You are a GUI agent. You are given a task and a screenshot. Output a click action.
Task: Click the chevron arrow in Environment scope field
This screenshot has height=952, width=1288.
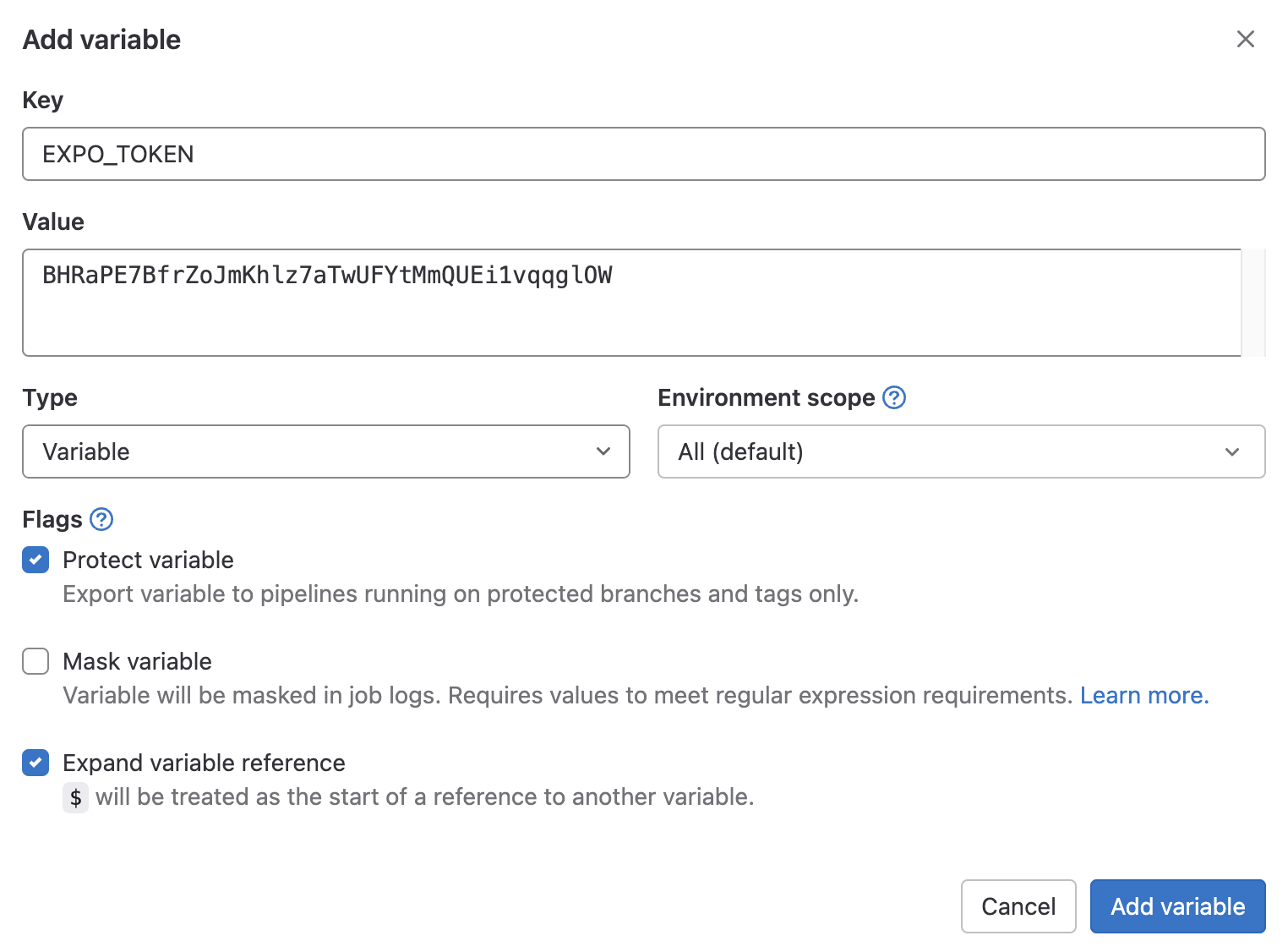coord(1232,452)
